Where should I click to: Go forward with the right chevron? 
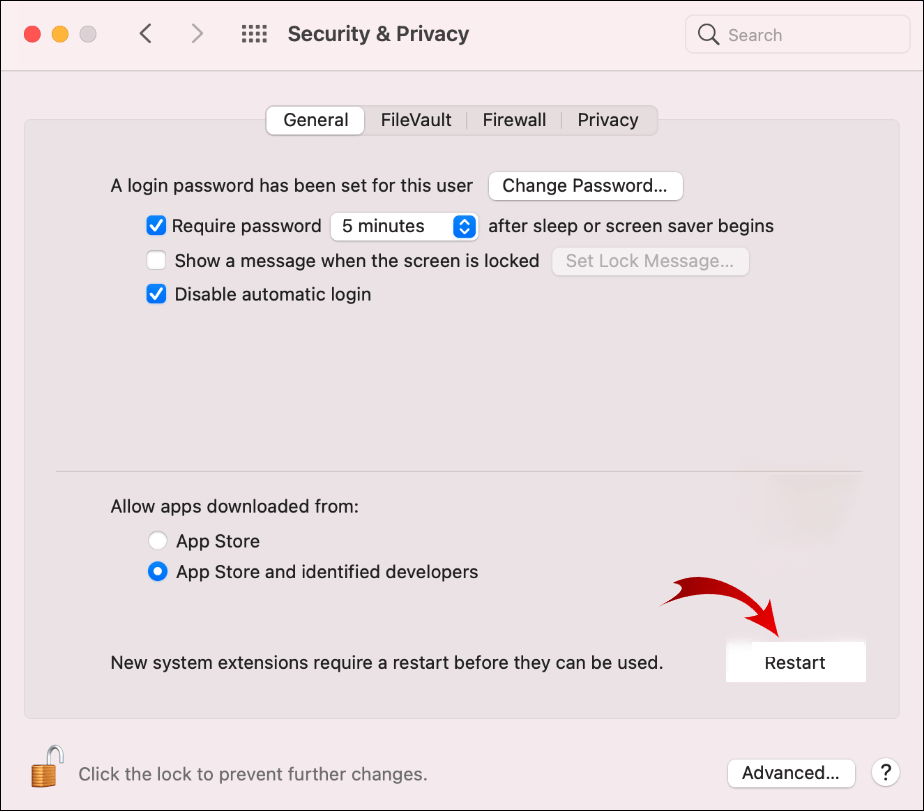197,34
